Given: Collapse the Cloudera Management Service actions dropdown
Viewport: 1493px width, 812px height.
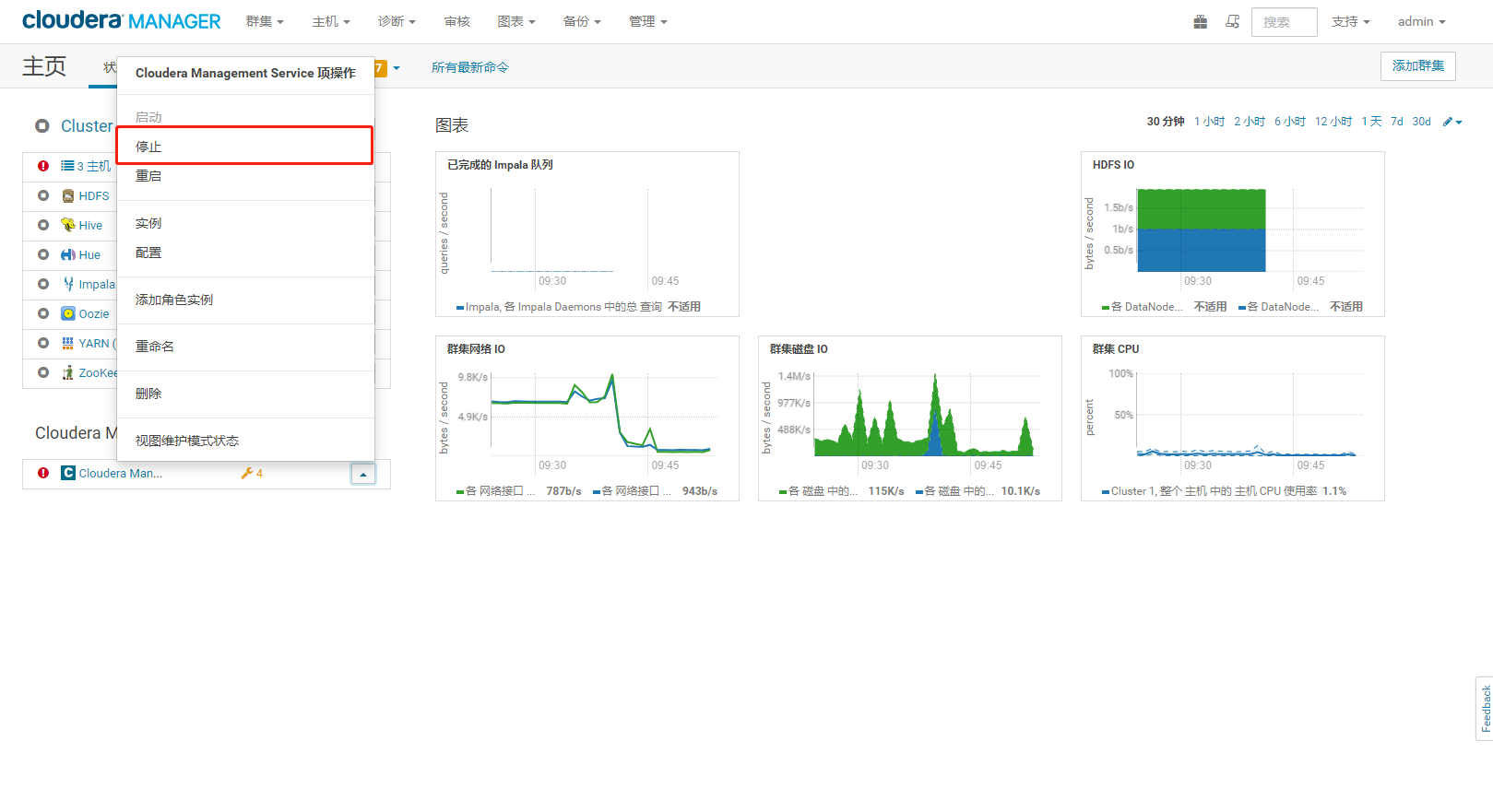Looking at the screenshot, I should pos(363,474).
